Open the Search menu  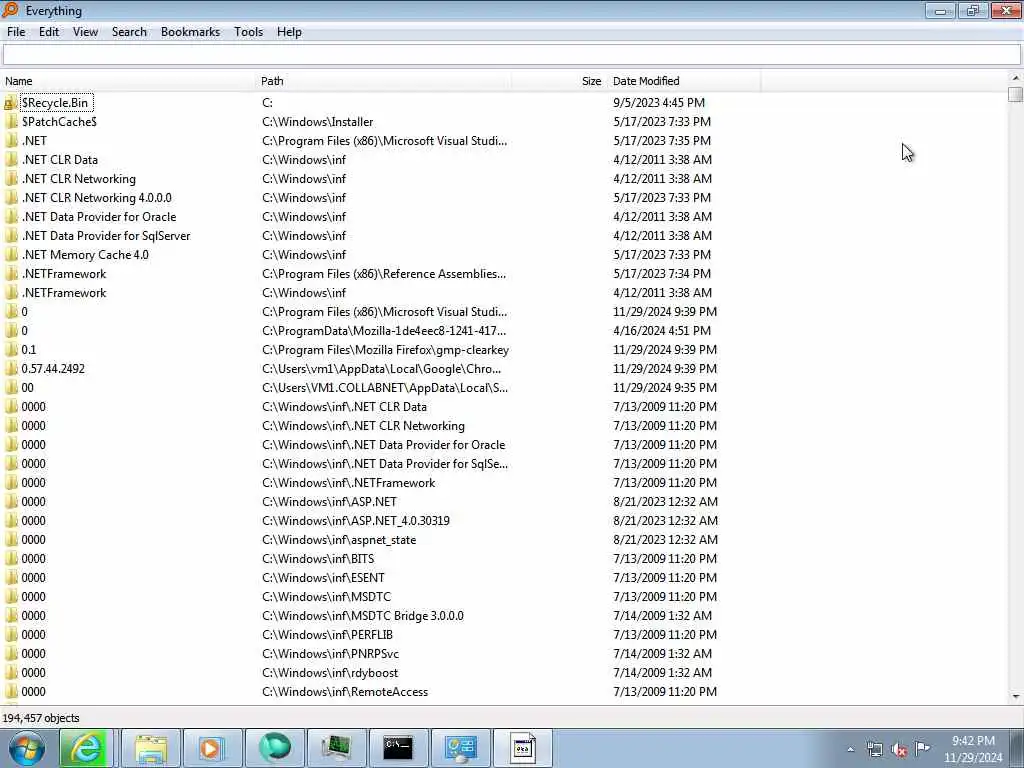(129, 32)
